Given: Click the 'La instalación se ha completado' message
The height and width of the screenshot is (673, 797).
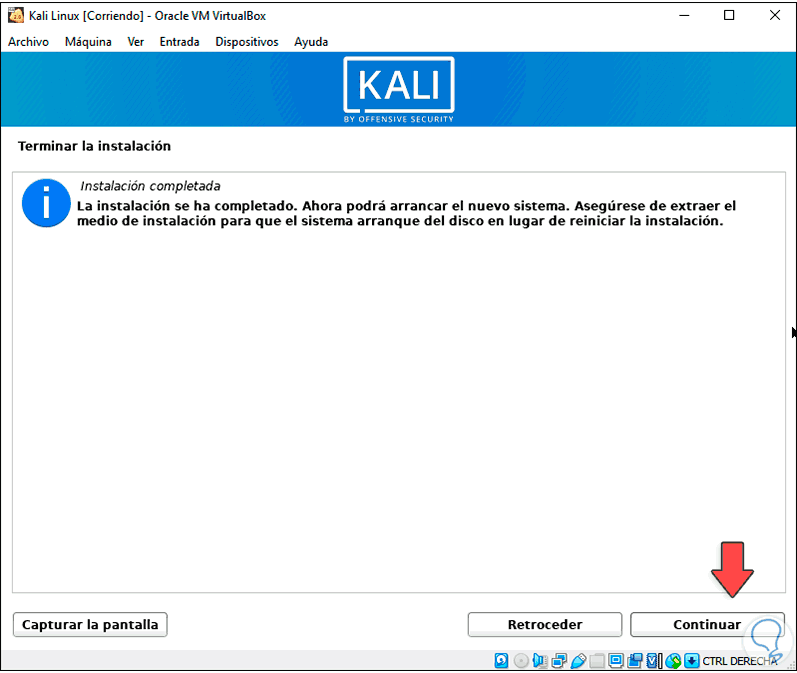Looking at the screenshot, I should pos(407,213).
